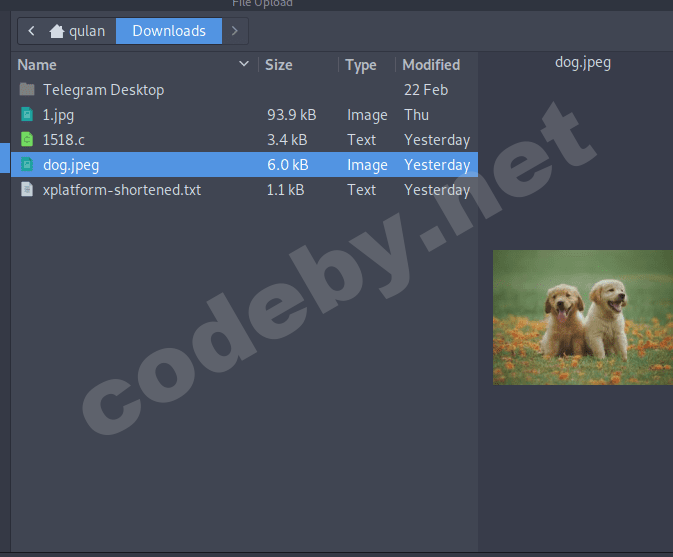Click the Yesterday date for 1518.c
Screen dimensions: 673x557
pos(437,140)
